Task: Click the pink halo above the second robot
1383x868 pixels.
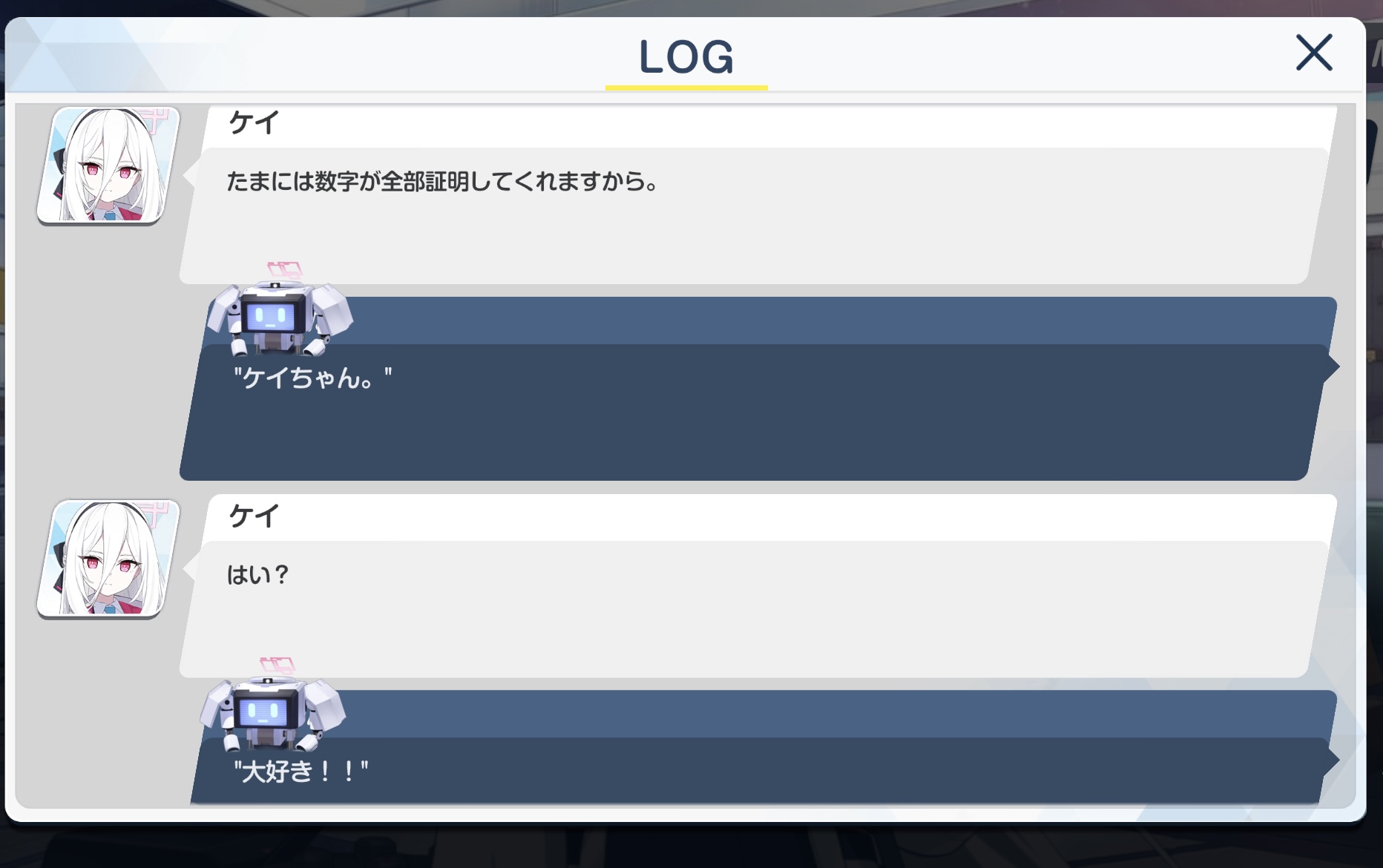Action: tap(277, 665)
